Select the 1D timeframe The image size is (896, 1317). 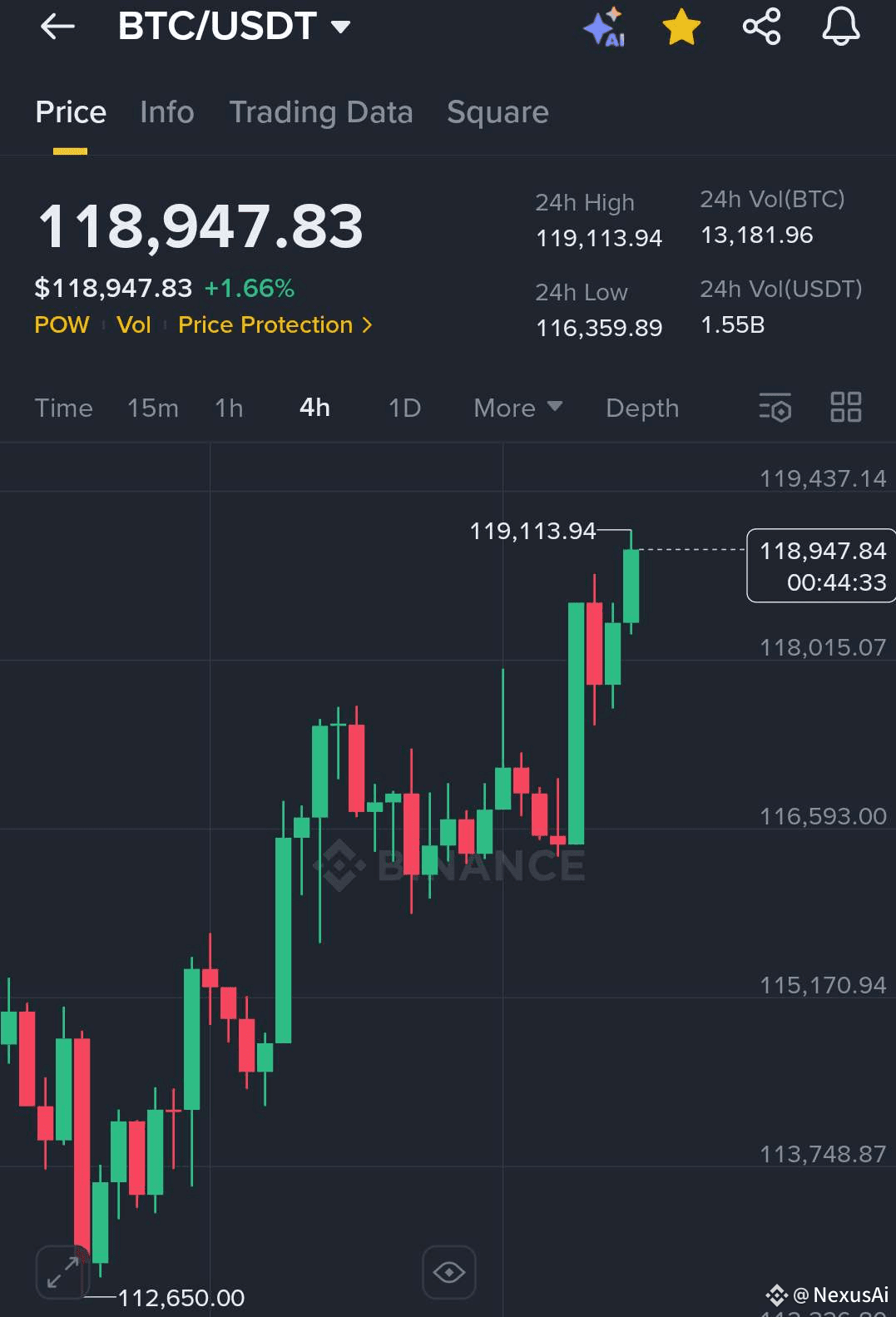pyautogui.click(x=405, y=408)
